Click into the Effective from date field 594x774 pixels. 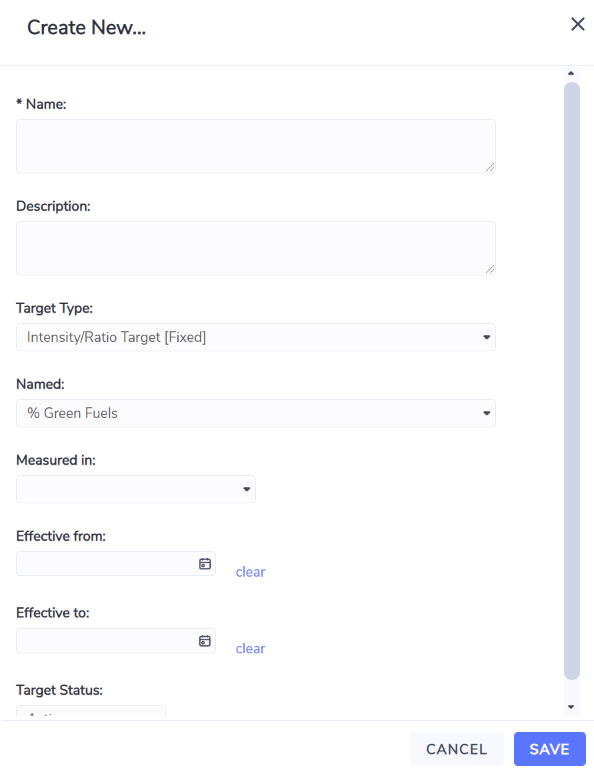[x=106, y=564]
